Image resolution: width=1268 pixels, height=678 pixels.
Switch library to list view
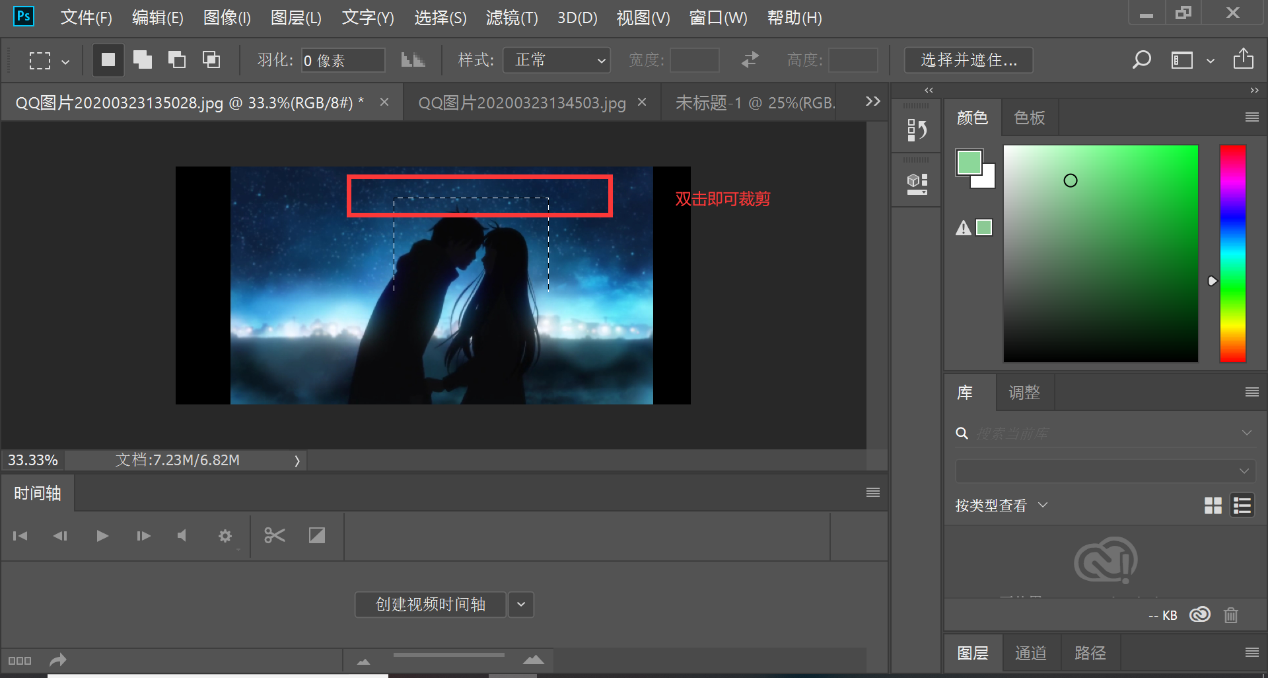(1242, 506)
